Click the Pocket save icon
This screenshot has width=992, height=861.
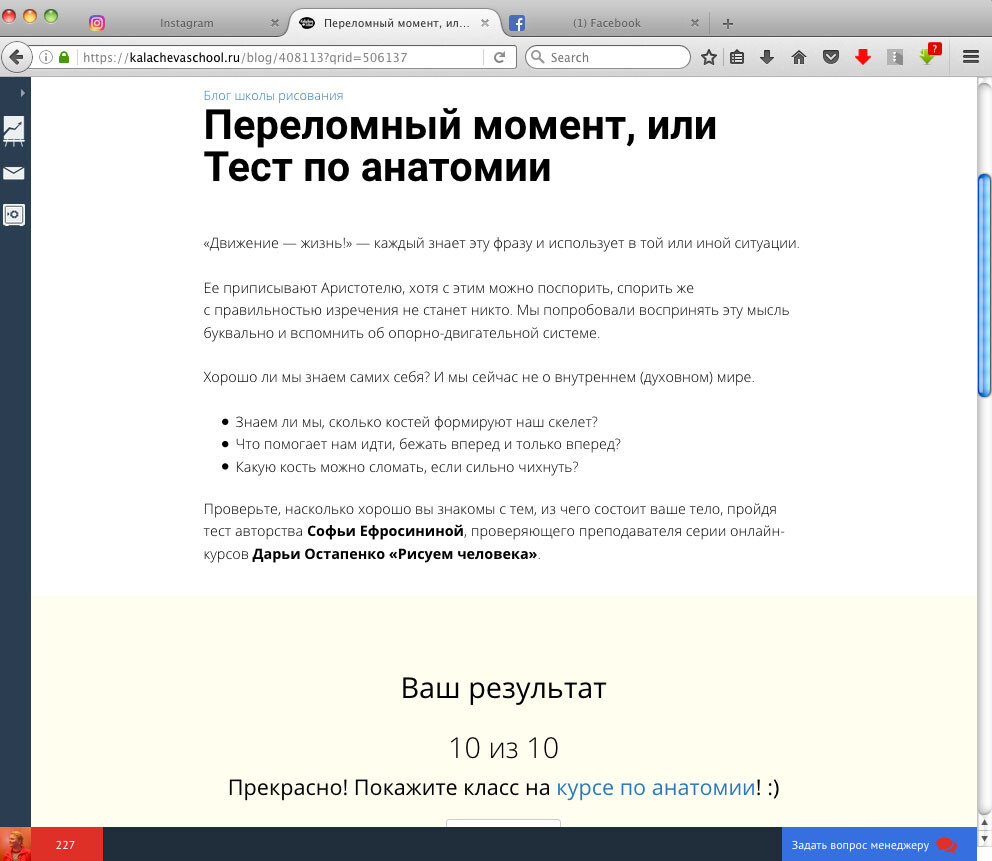click(831, 57)
